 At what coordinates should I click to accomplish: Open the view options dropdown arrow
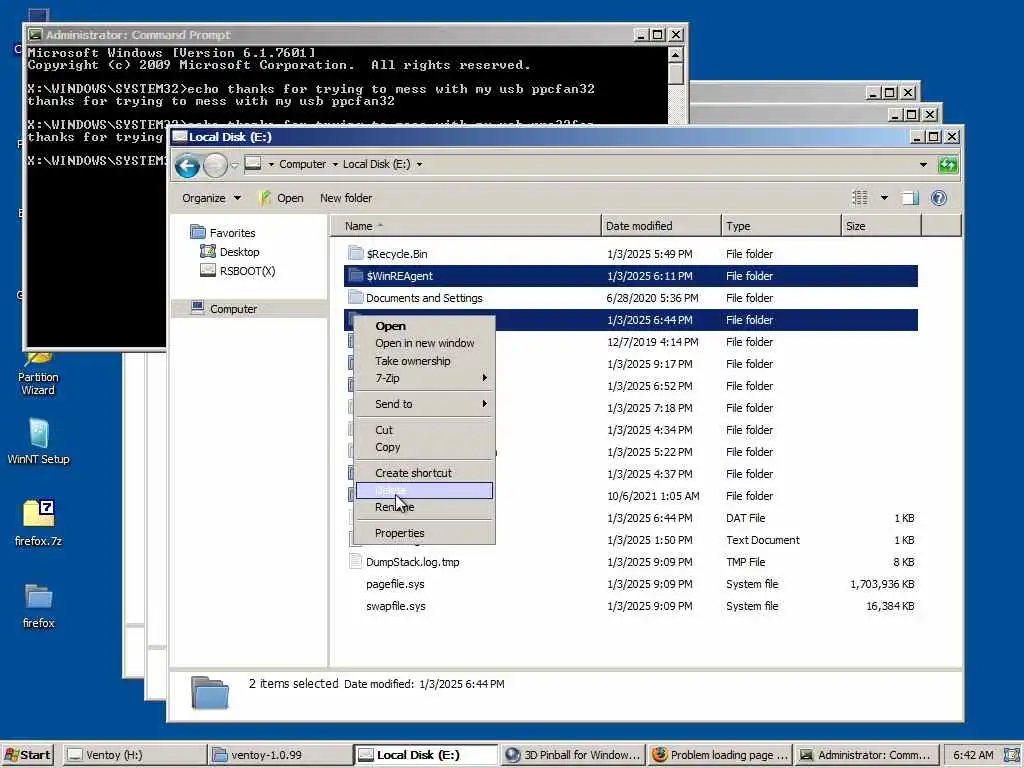pos(884,198)
